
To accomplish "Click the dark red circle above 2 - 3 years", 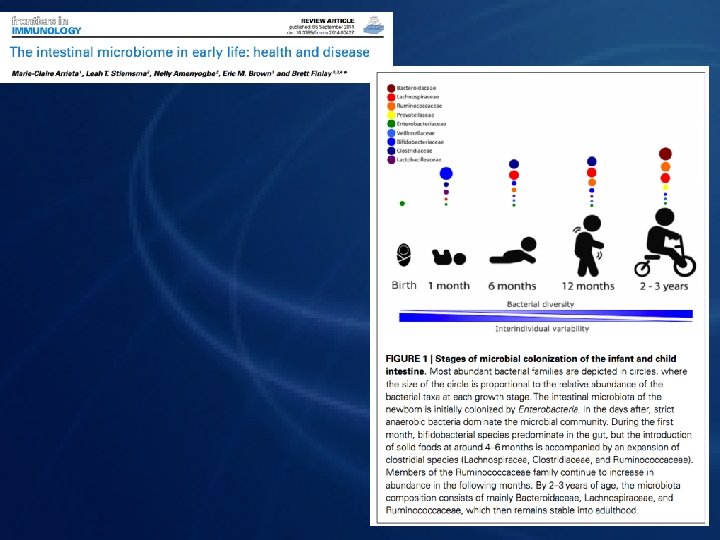I will coord(665,153).
